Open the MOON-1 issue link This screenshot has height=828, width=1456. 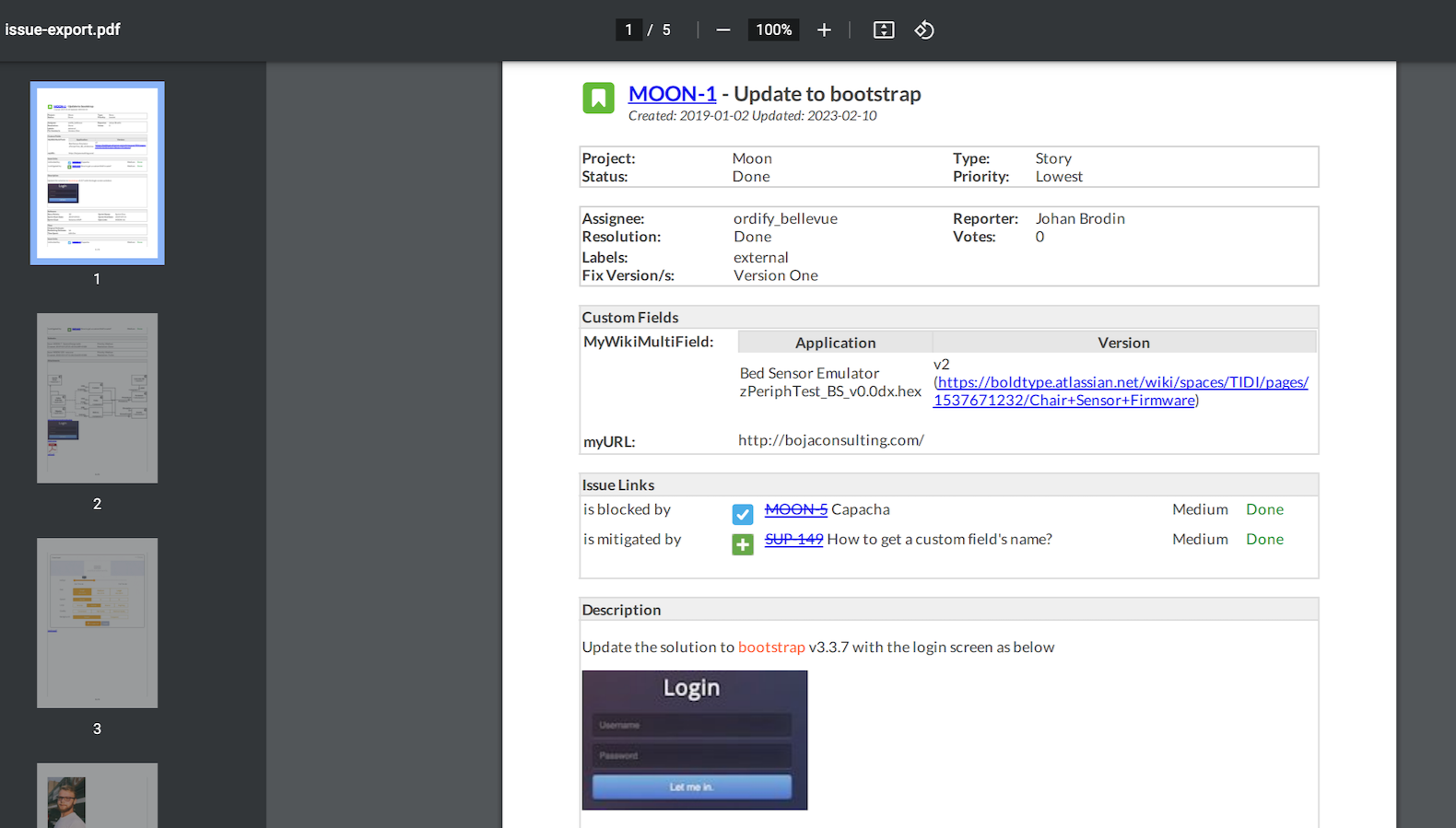(x=672, y=94)
